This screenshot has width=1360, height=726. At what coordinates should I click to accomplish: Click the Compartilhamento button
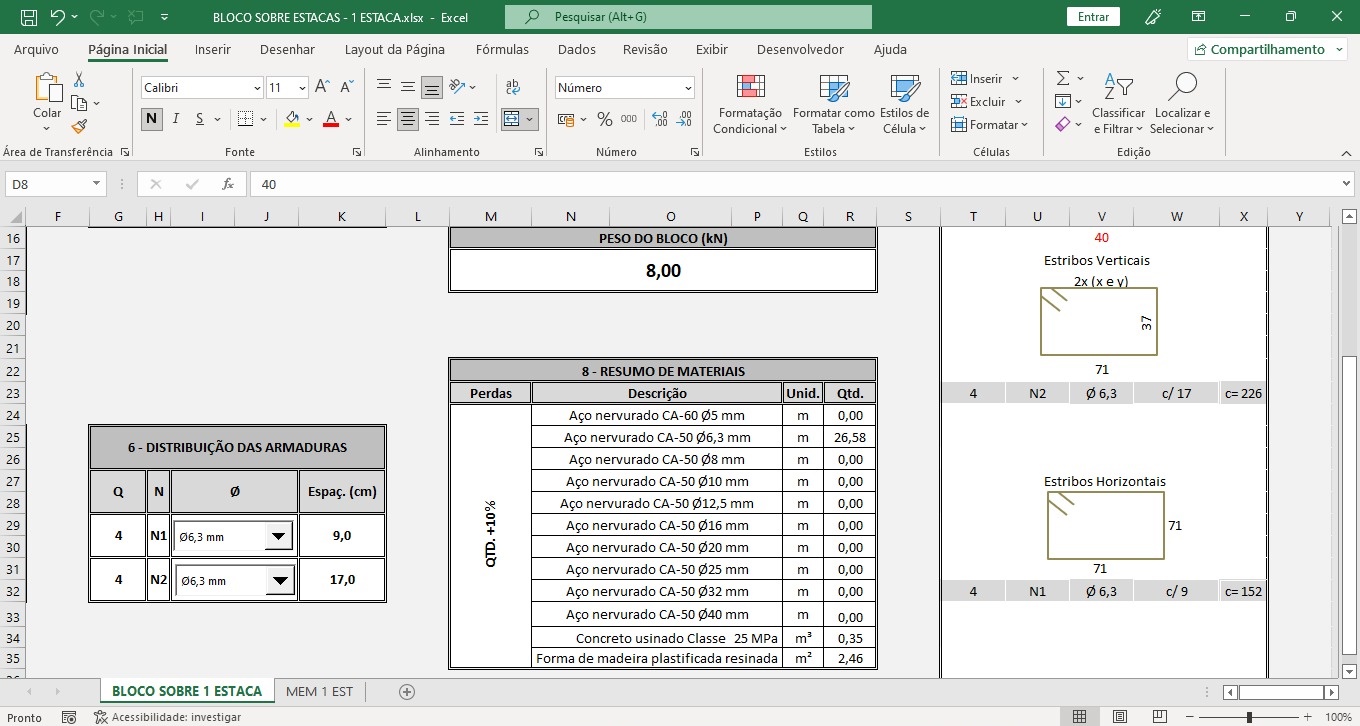click(1266, 49)
